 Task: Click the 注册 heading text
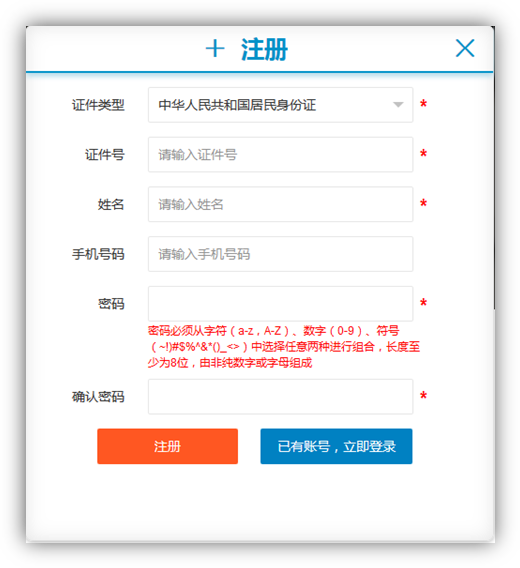(x=264, y=49)
